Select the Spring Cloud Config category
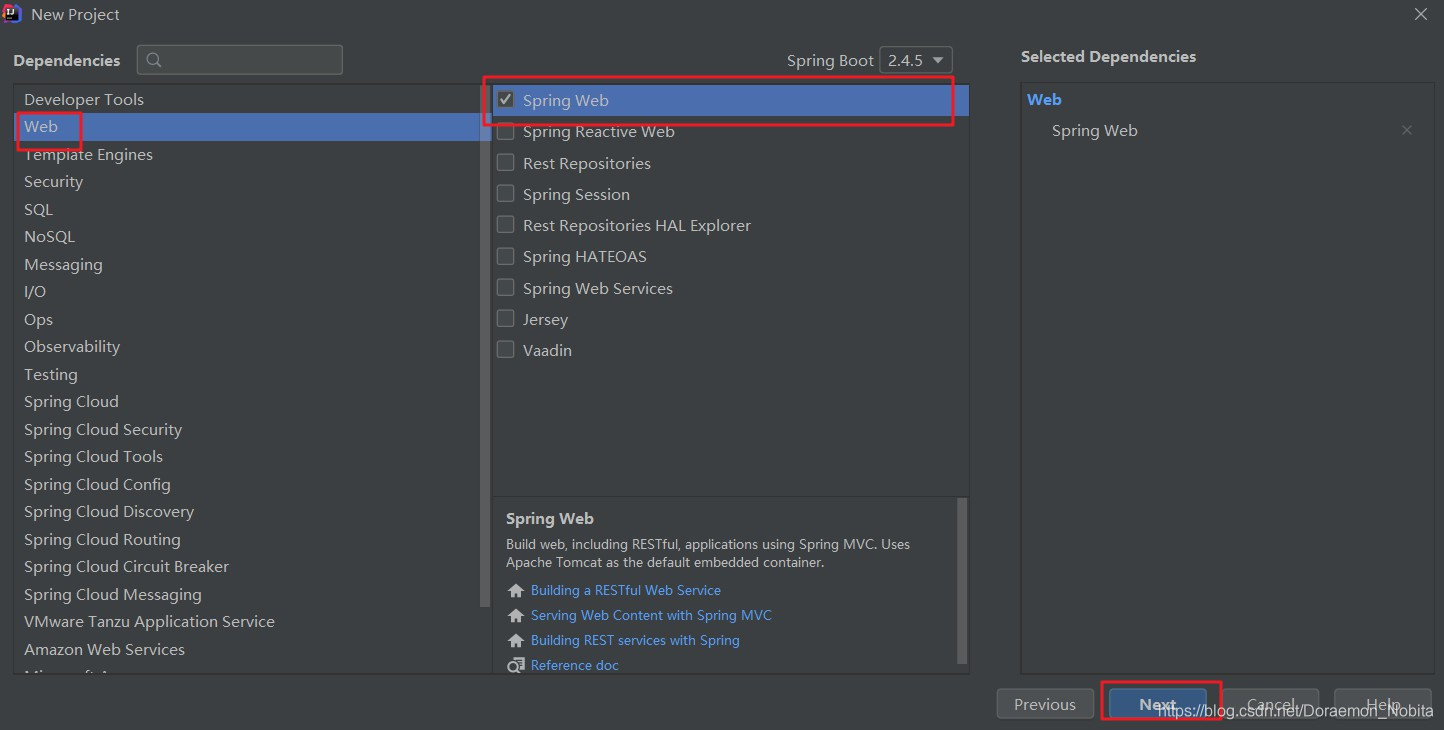Screen dimensions: 1444x730 coord(97,484)
